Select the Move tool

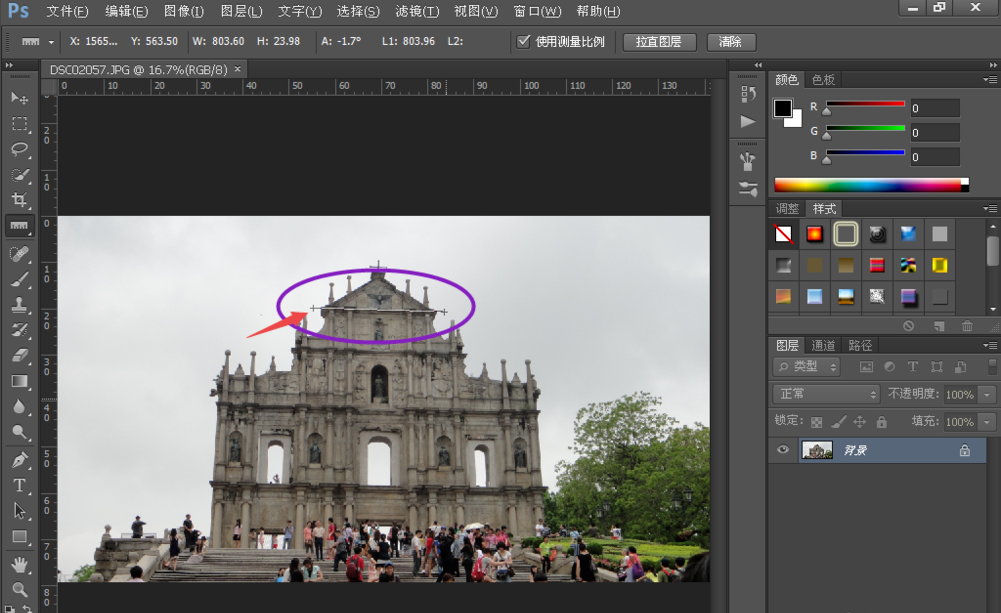point(19,98)
